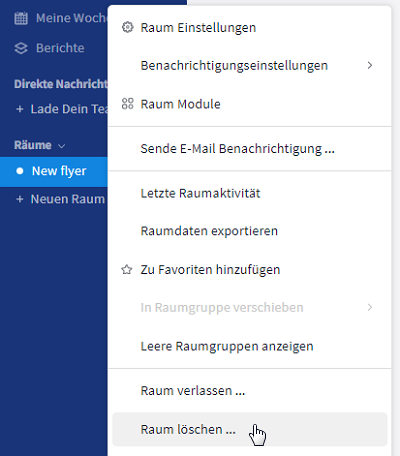The image size is (400, 456).
Task: Open Raum Einstellungen from the menu
Action: (250, 27)
